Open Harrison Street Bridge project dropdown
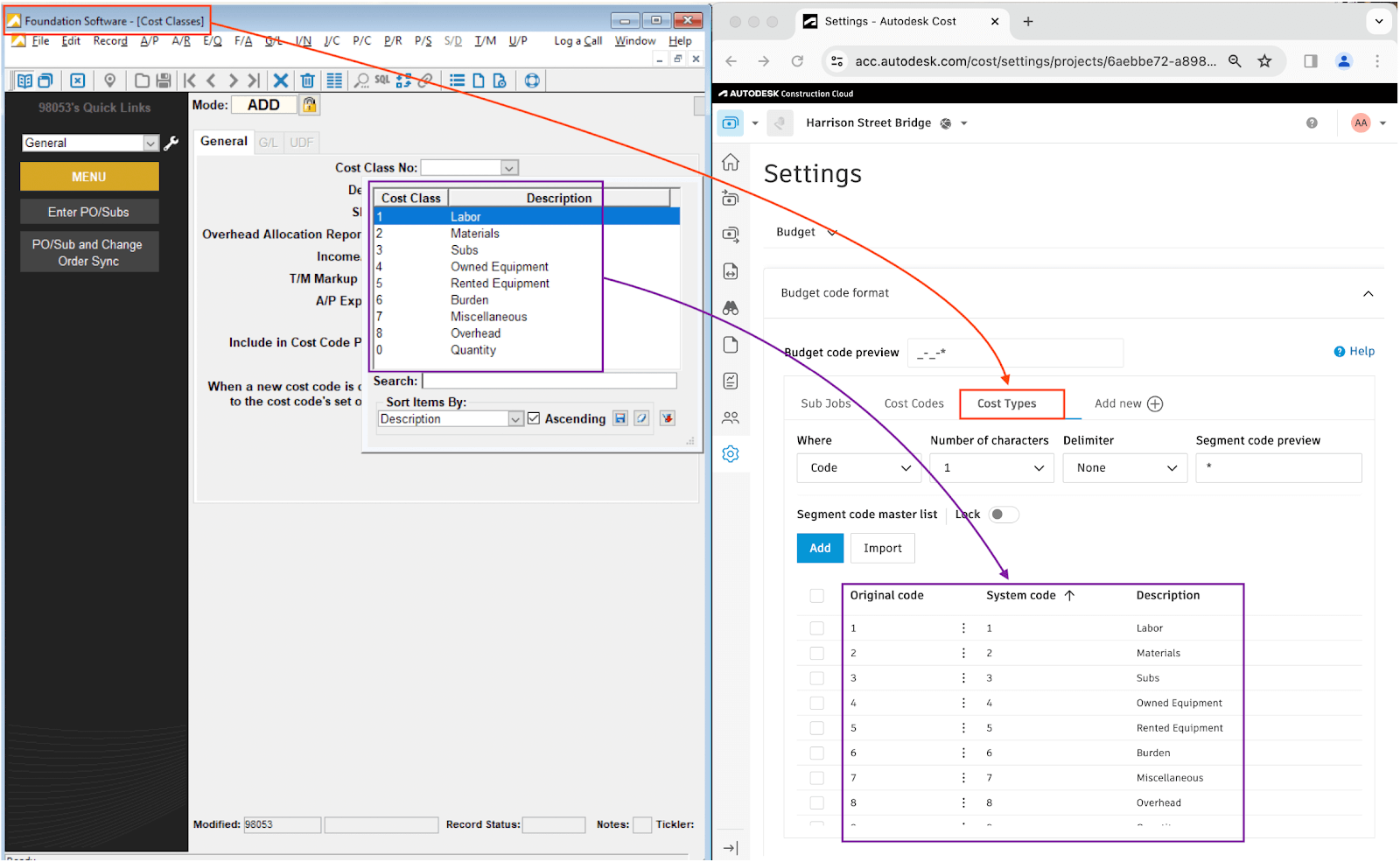This screenshot has width=1400, height=862. pyautogui.click(x=964, y=123)
